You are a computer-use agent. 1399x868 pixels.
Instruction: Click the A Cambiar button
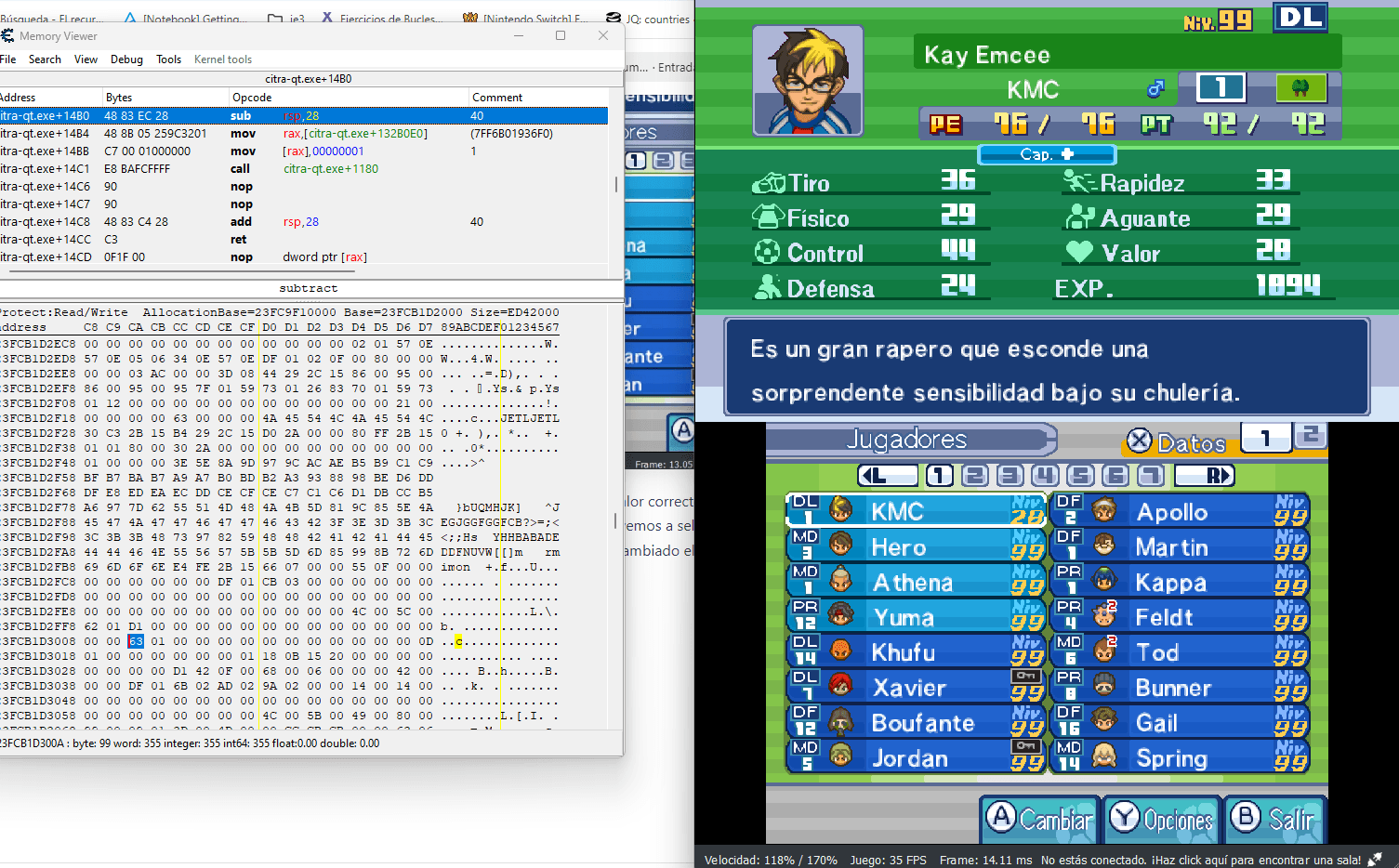(x=1040, y=820)
